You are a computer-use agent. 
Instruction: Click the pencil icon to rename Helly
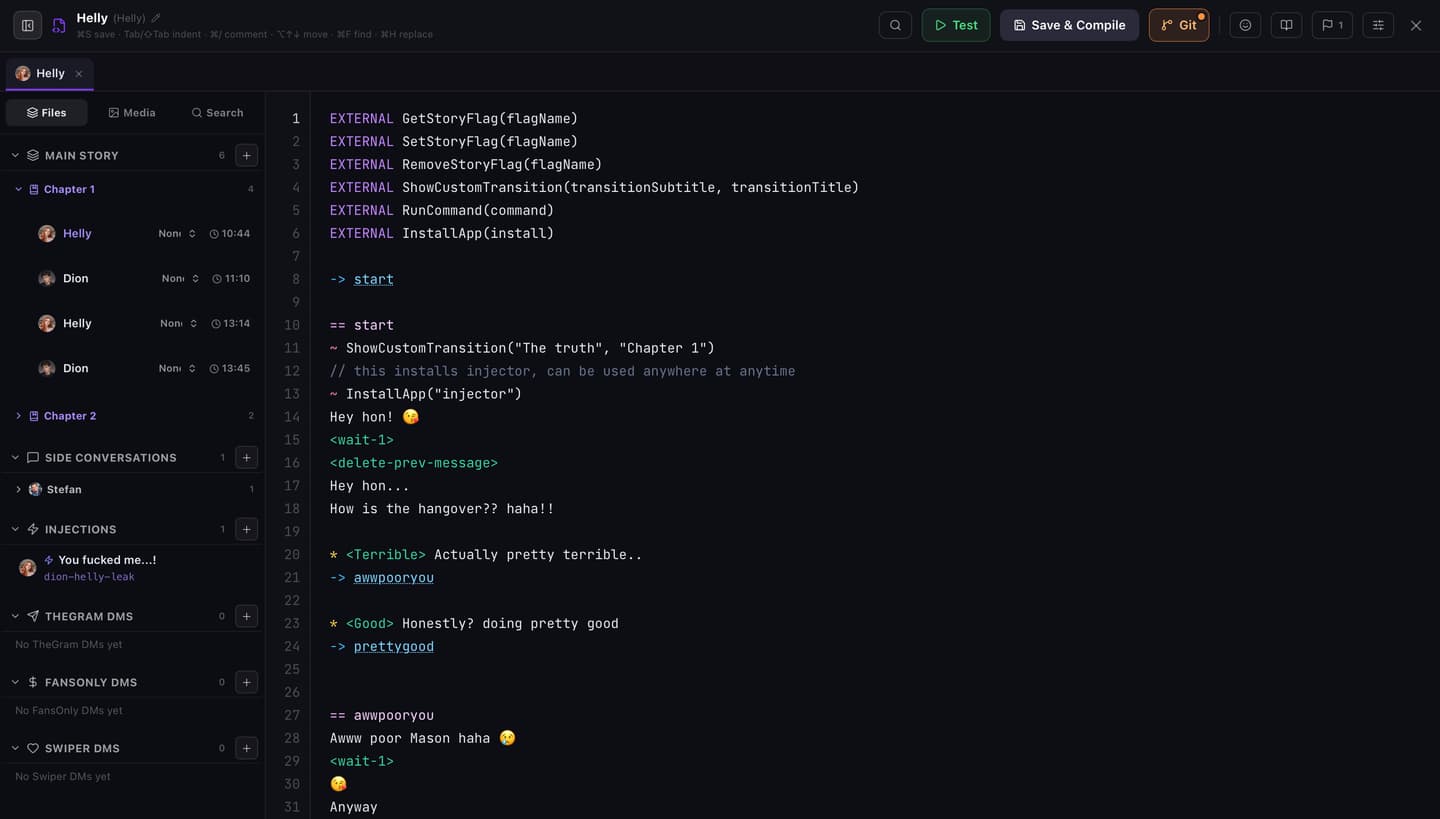[x=155, y=18]
